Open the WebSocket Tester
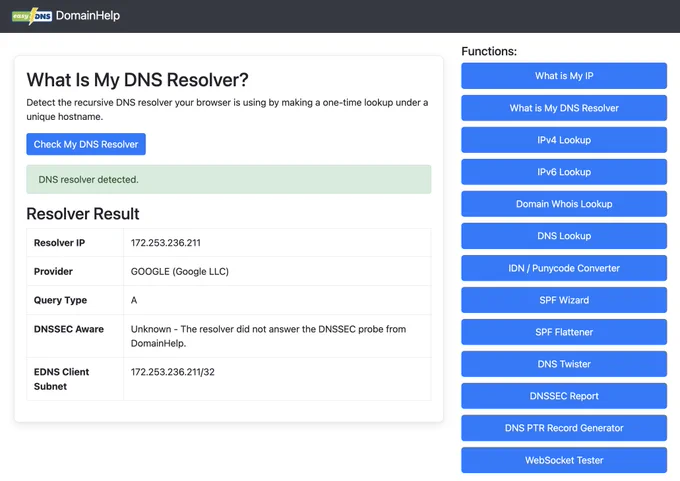 [564, 460]
